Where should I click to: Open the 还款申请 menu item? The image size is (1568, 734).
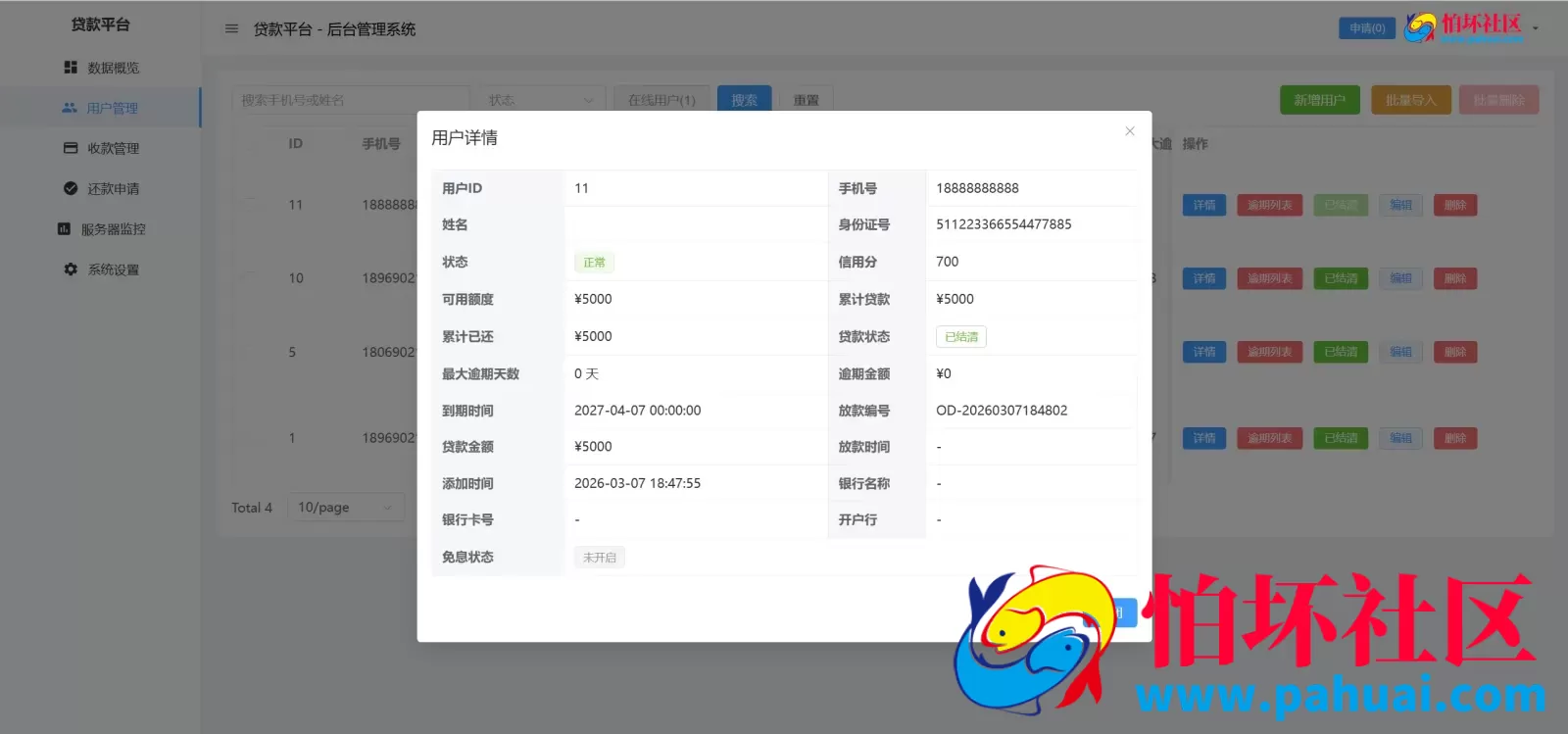pos(100,188)
